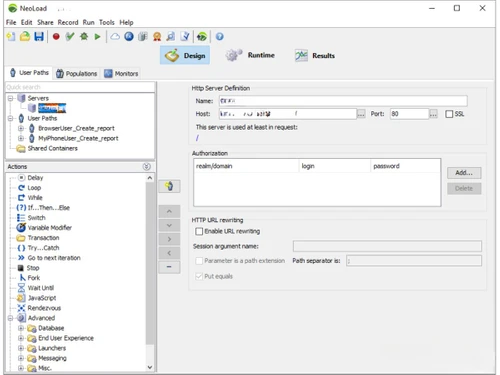Switch to the Runtime section
500x375 pixels.
point(250,55)
